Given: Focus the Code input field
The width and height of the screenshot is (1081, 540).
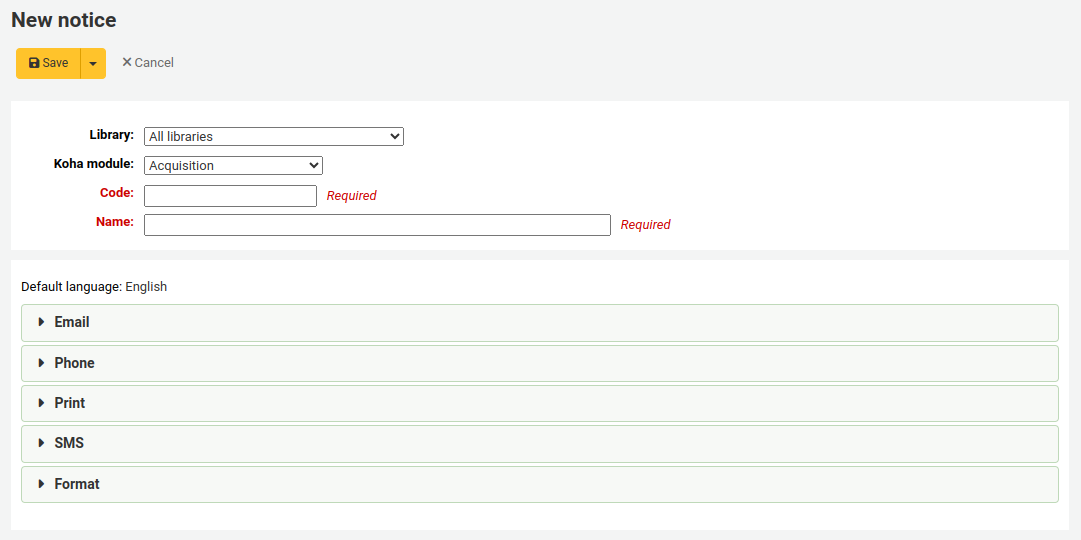Looking at the screenshot, I should [230, 196].
